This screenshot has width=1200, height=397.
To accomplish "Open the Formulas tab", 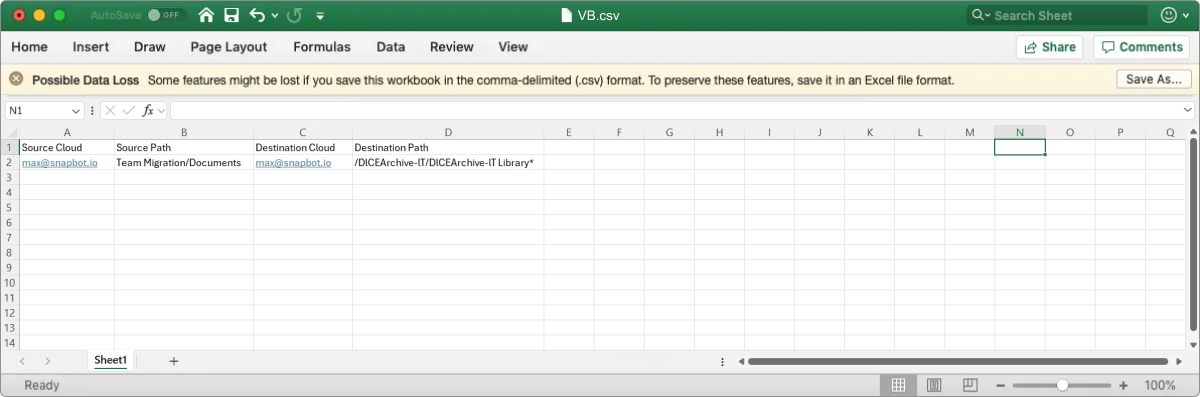I will click(x=322, y=47).
